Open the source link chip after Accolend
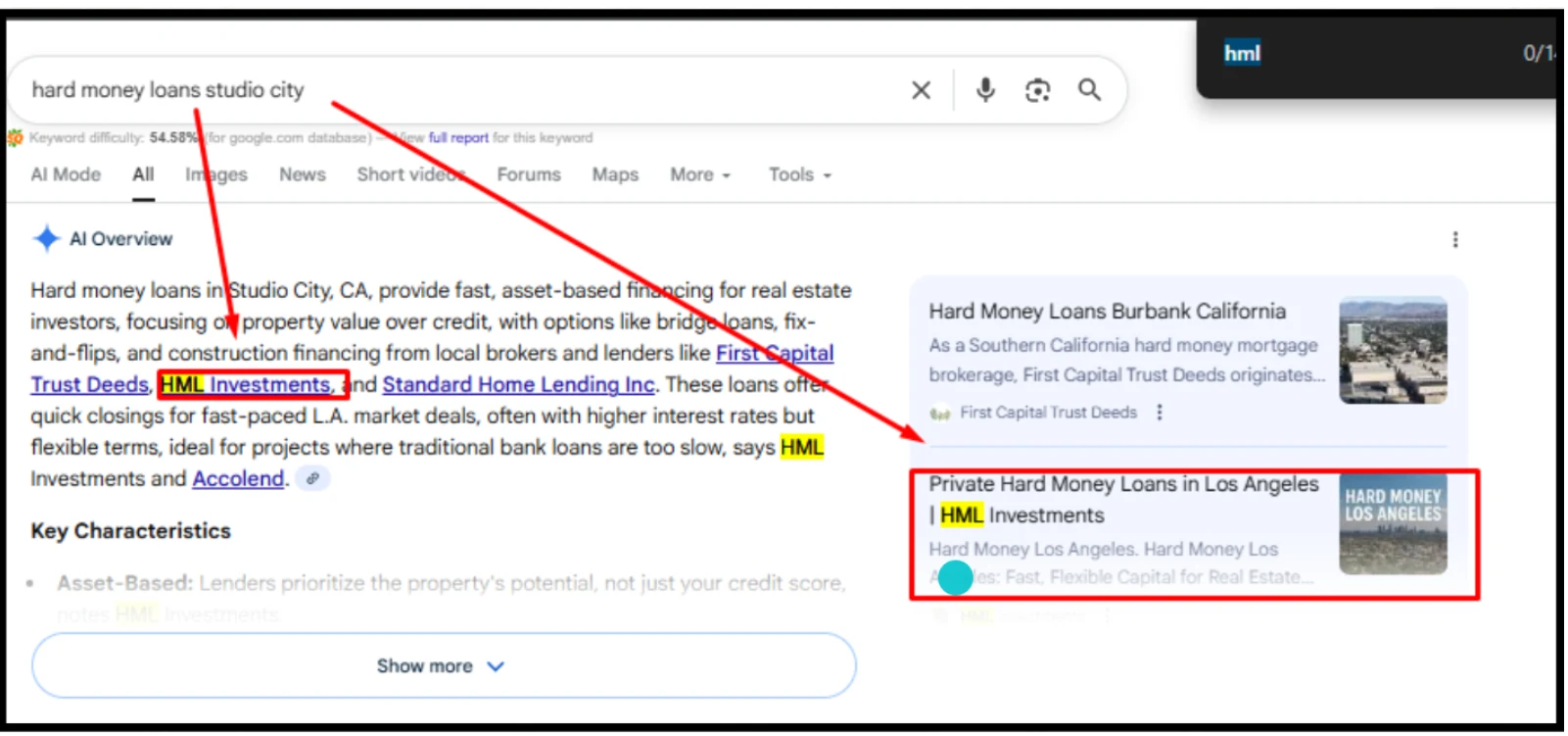 tap(312, 478)
